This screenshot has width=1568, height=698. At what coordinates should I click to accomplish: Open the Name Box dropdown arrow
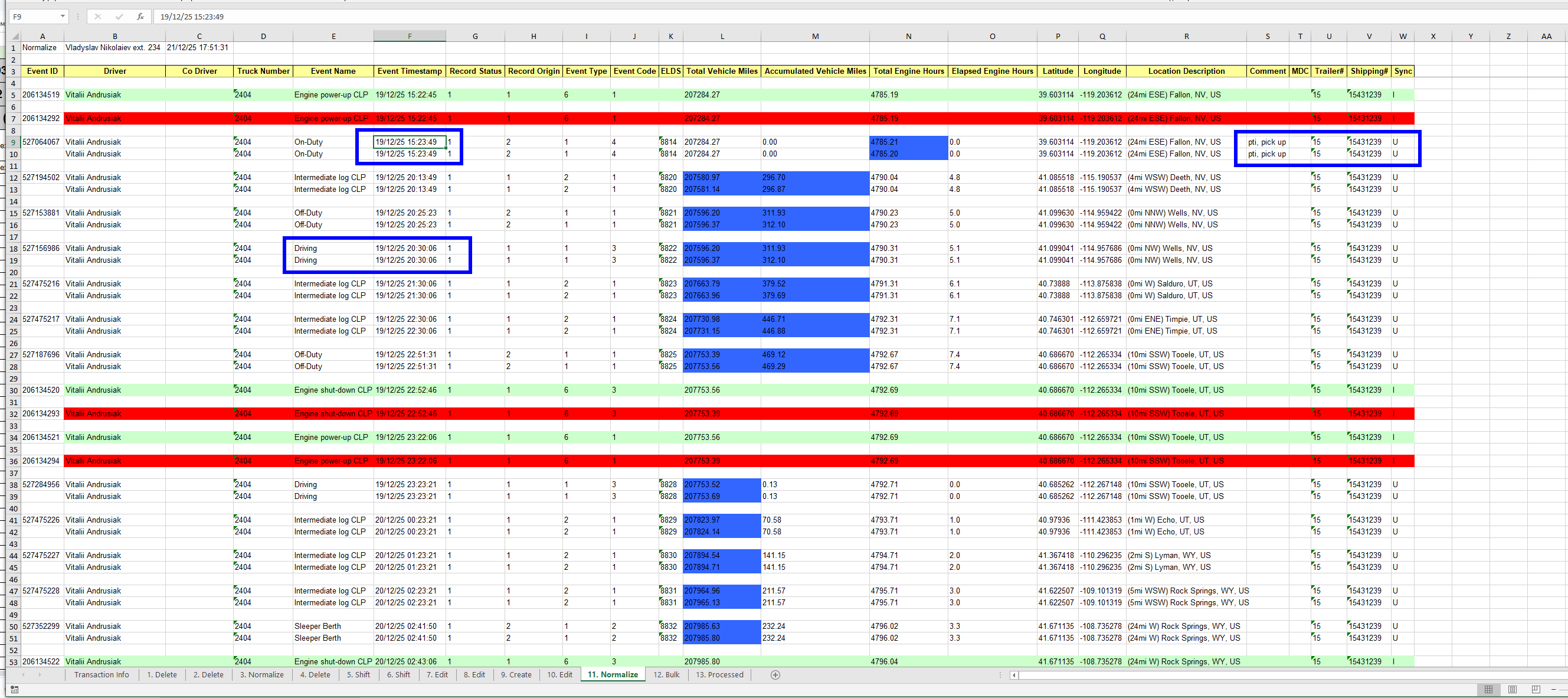[62, 17]
